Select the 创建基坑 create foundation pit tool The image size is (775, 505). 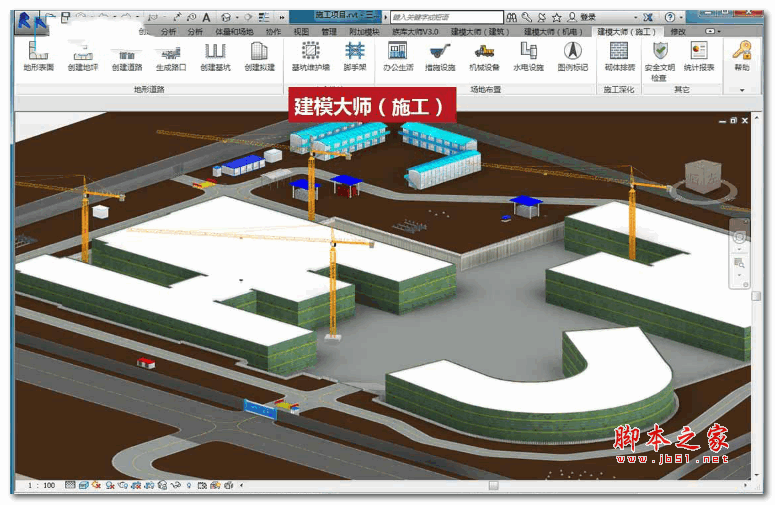(x=215, y=57)
